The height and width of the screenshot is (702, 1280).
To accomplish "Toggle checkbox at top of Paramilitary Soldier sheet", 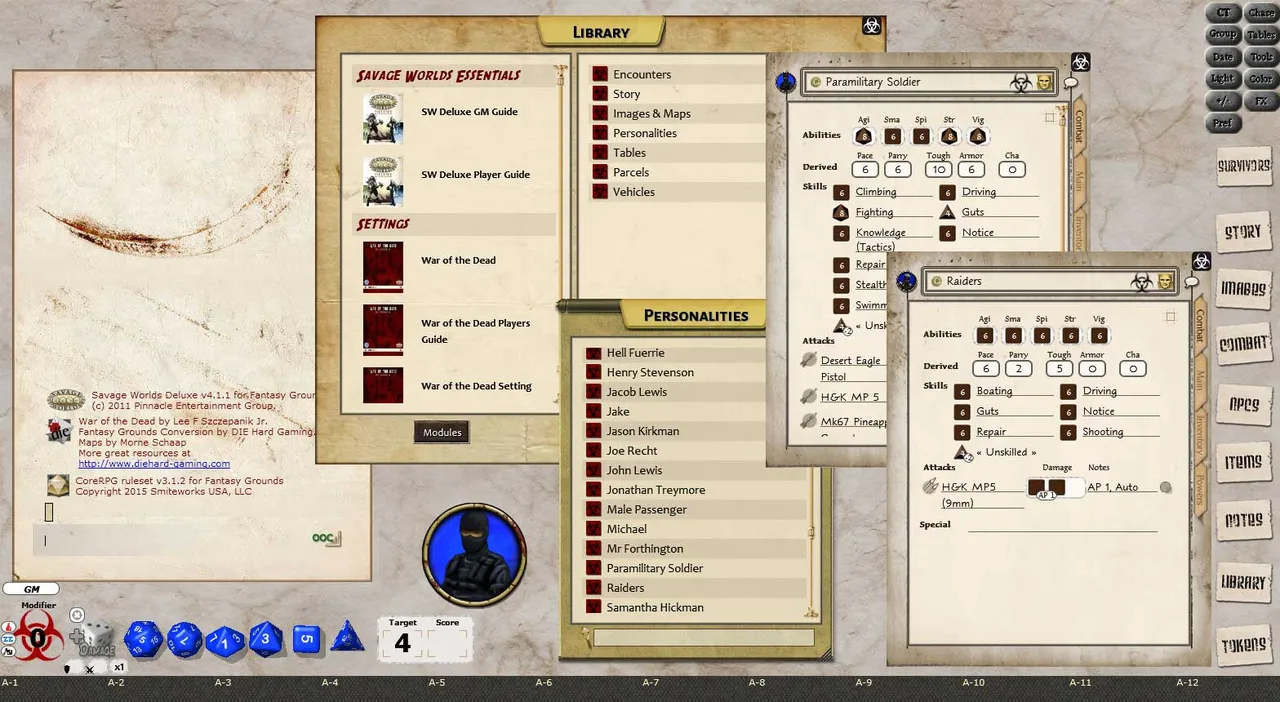I will (1050, 117).
